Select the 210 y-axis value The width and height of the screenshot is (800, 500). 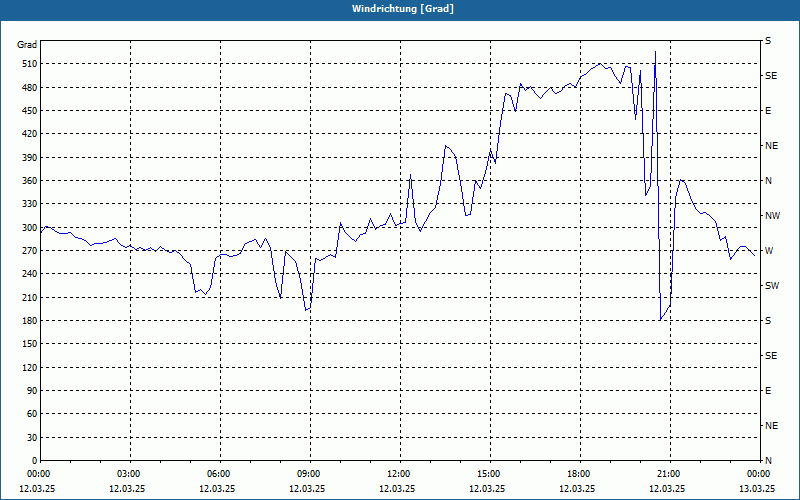point(31,297)
